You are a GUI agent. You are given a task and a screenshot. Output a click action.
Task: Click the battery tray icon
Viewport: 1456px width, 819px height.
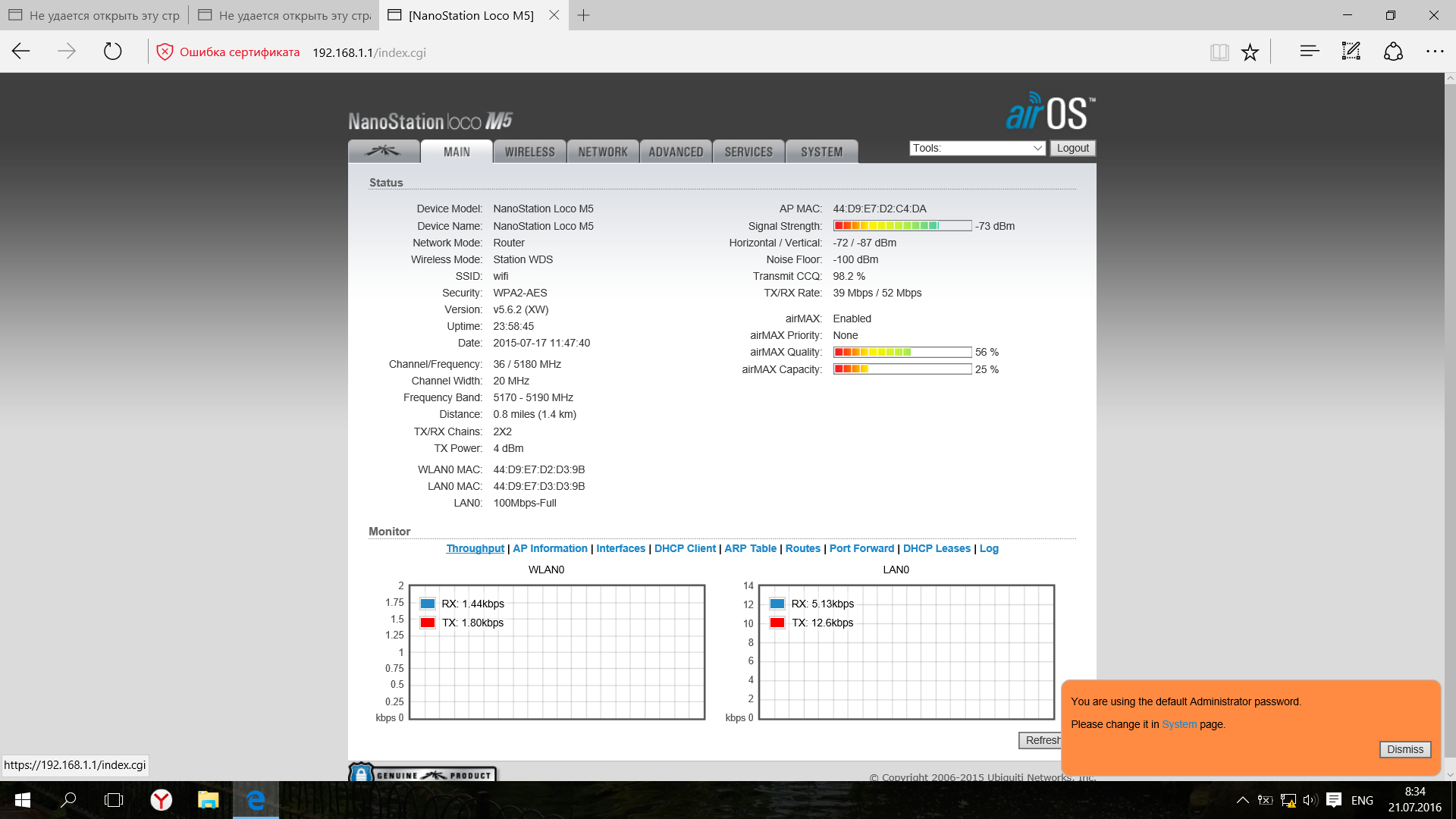click(1265, 800)
